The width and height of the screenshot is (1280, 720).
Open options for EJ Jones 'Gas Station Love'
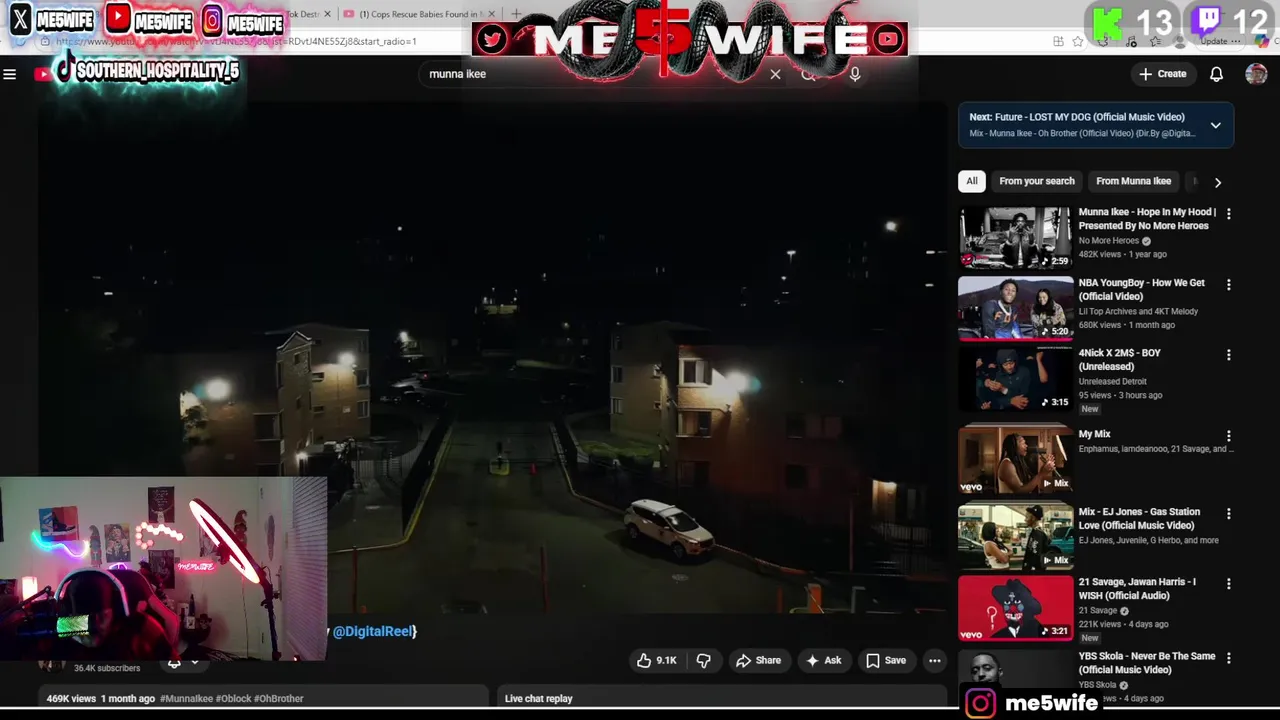(1228, 514)
